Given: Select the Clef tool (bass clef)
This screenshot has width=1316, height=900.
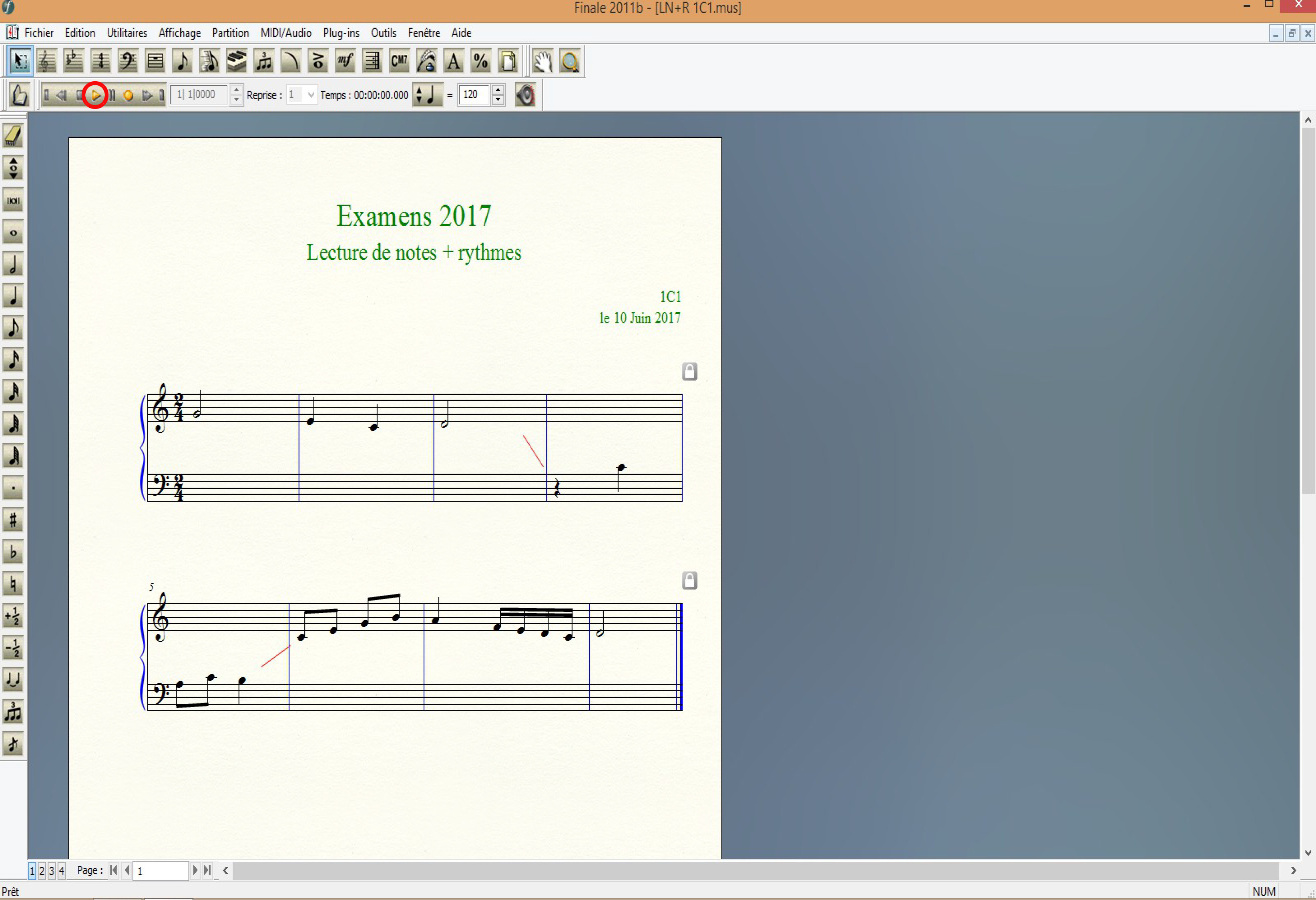Looking at the screenshot, I should click(128, 60).
